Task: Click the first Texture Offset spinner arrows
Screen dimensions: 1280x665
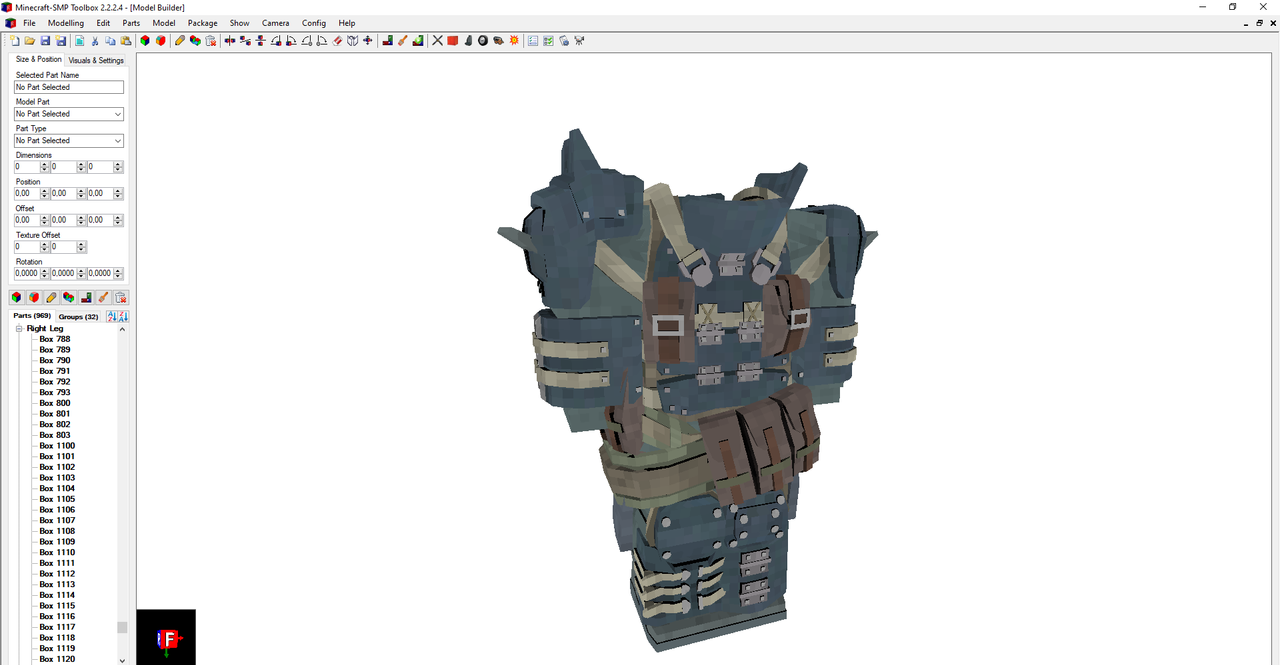Action: 45,247
